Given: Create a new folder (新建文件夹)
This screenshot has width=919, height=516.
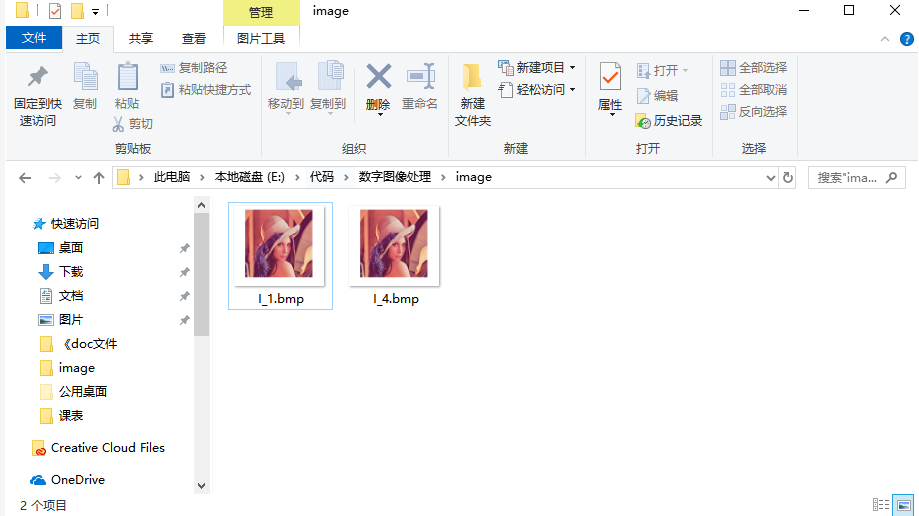Looking at the screenshot, I should [472, 95].
